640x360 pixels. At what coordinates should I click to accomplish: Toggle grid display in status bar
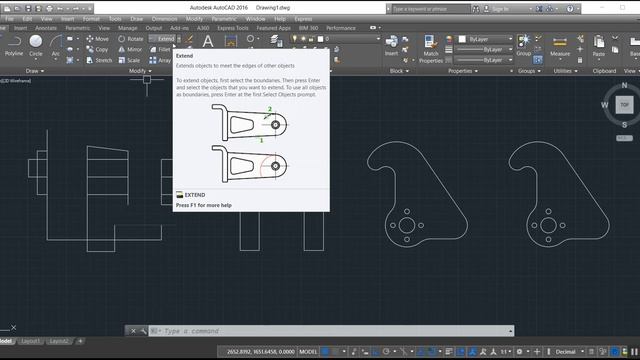tap(325, 351)
